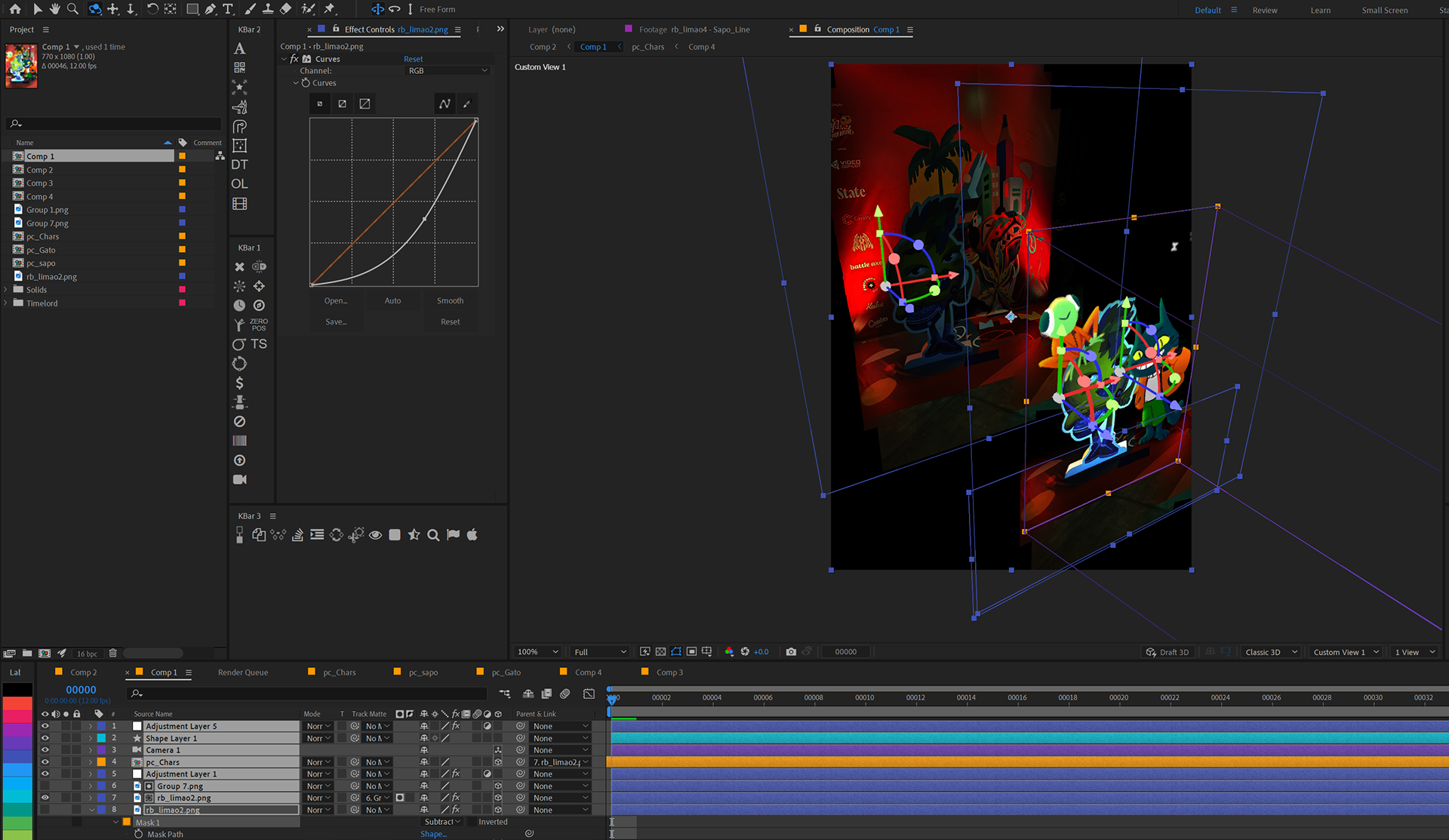Open the Graph Editor icon in timeline

(589, 694)
